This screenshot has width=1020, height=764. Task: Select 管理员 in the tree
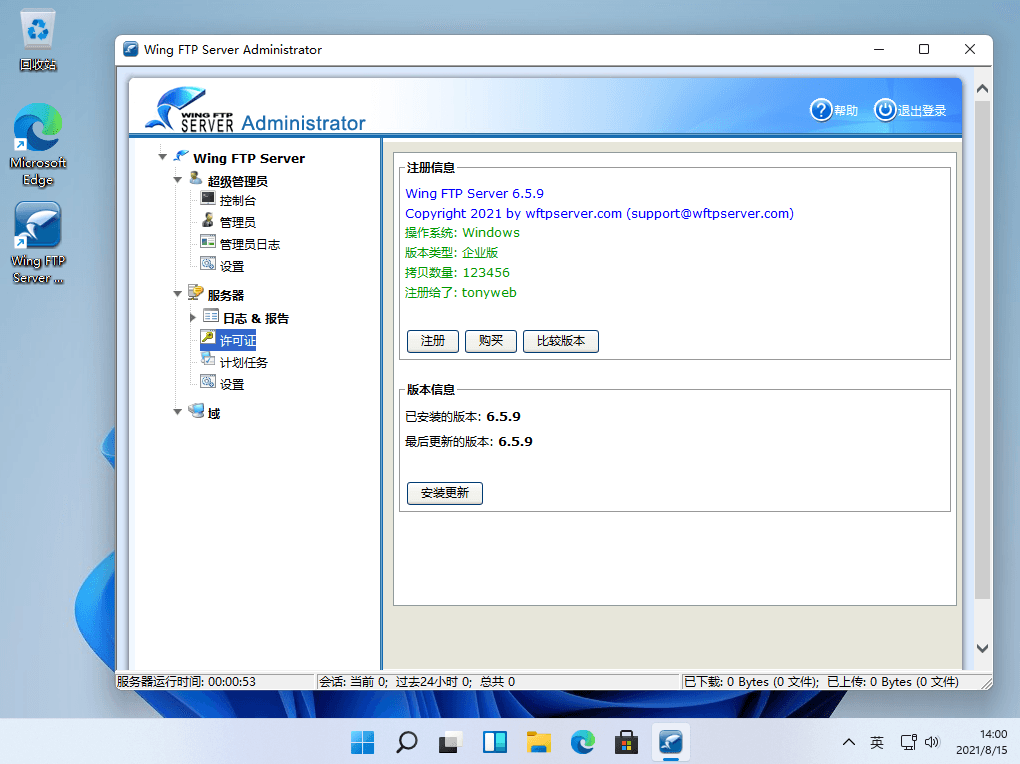click(237, 223)
